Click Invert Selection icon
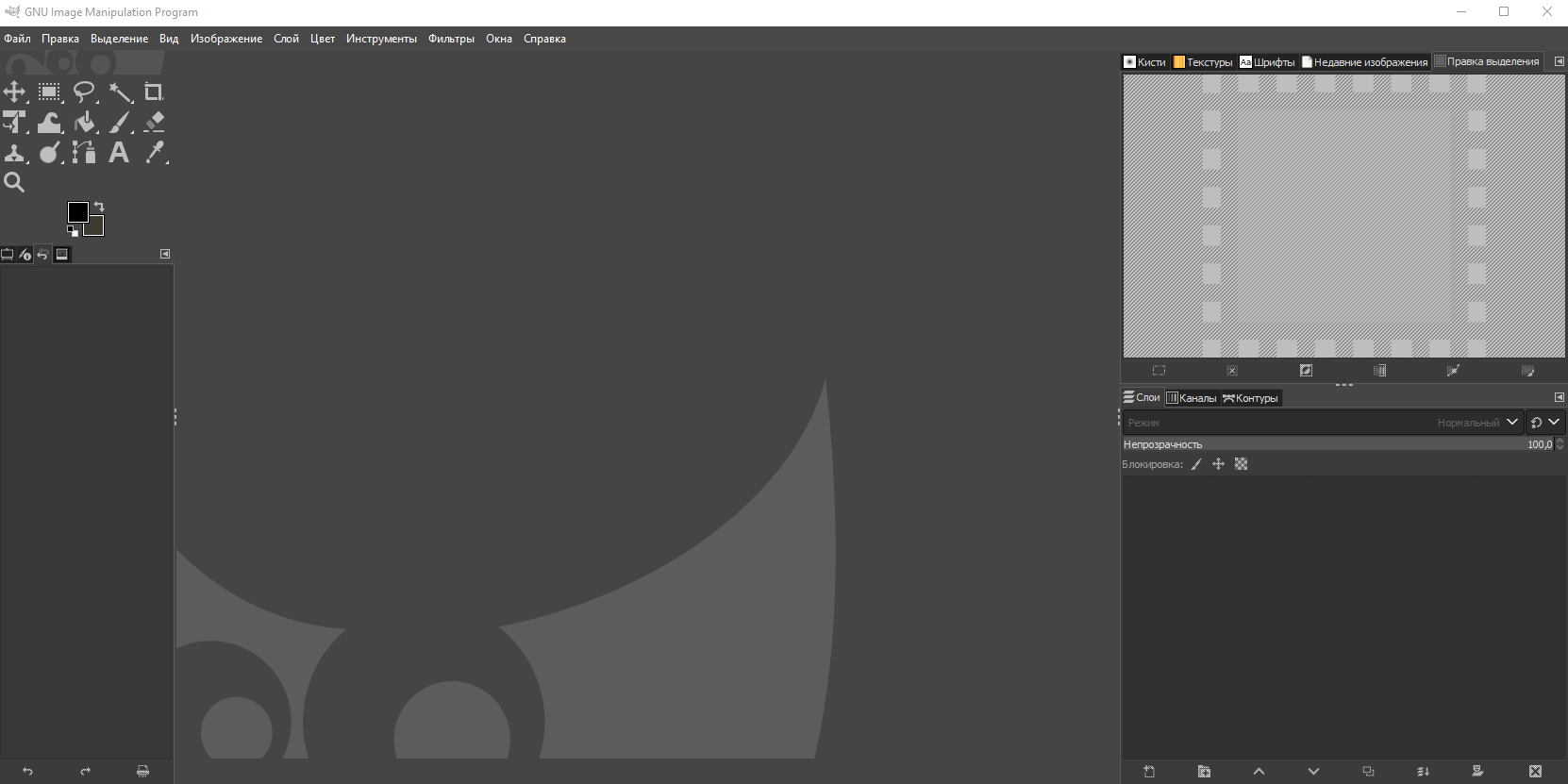Viewport: 1568px width, 784px height. click(1306, 371)
